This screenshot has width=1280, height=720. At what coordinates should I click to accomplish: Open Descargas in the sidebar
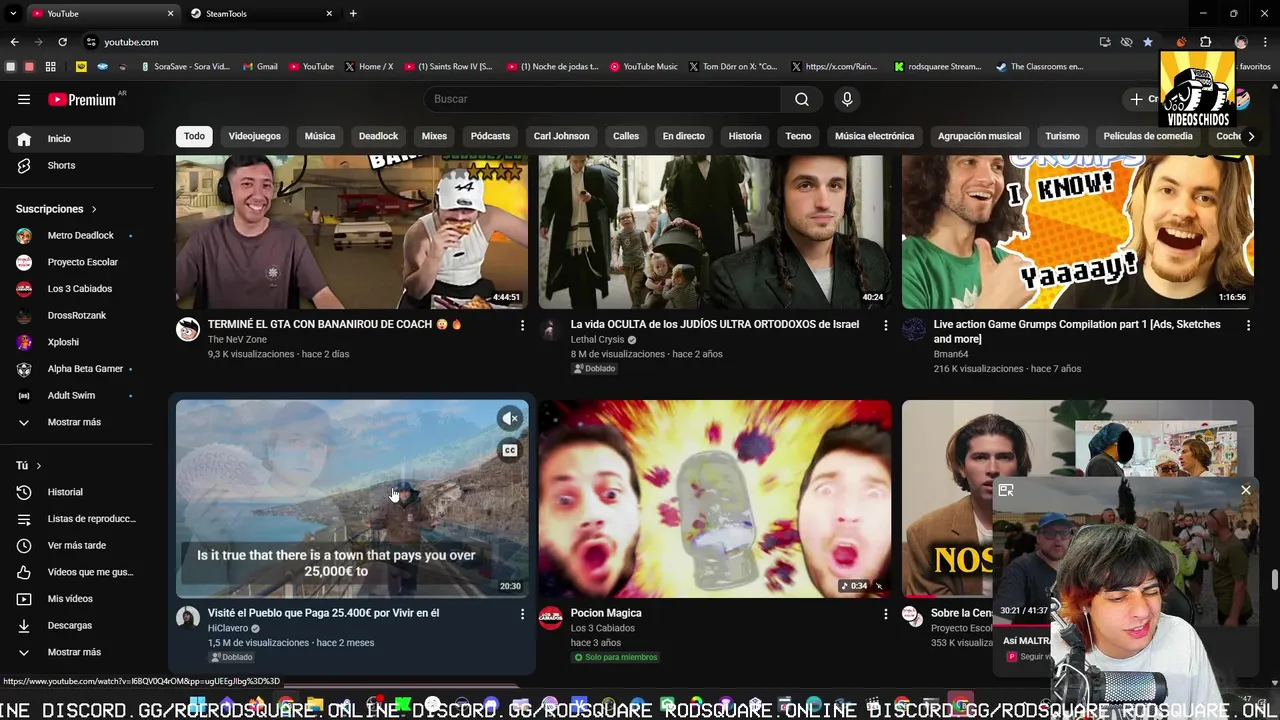click(x=75, y=625)
